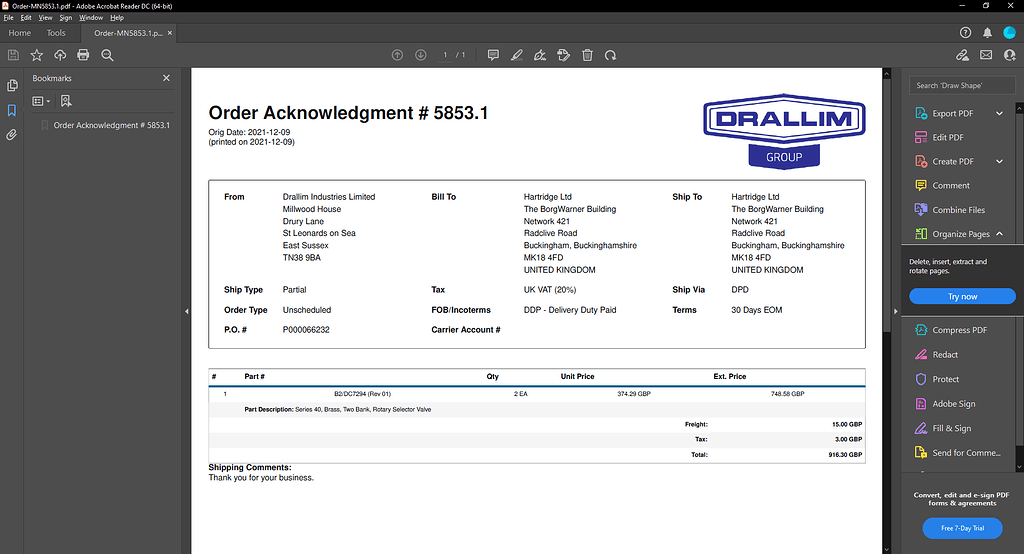
Task: Open Adobe Sign tool
Action: pos(953,404)
